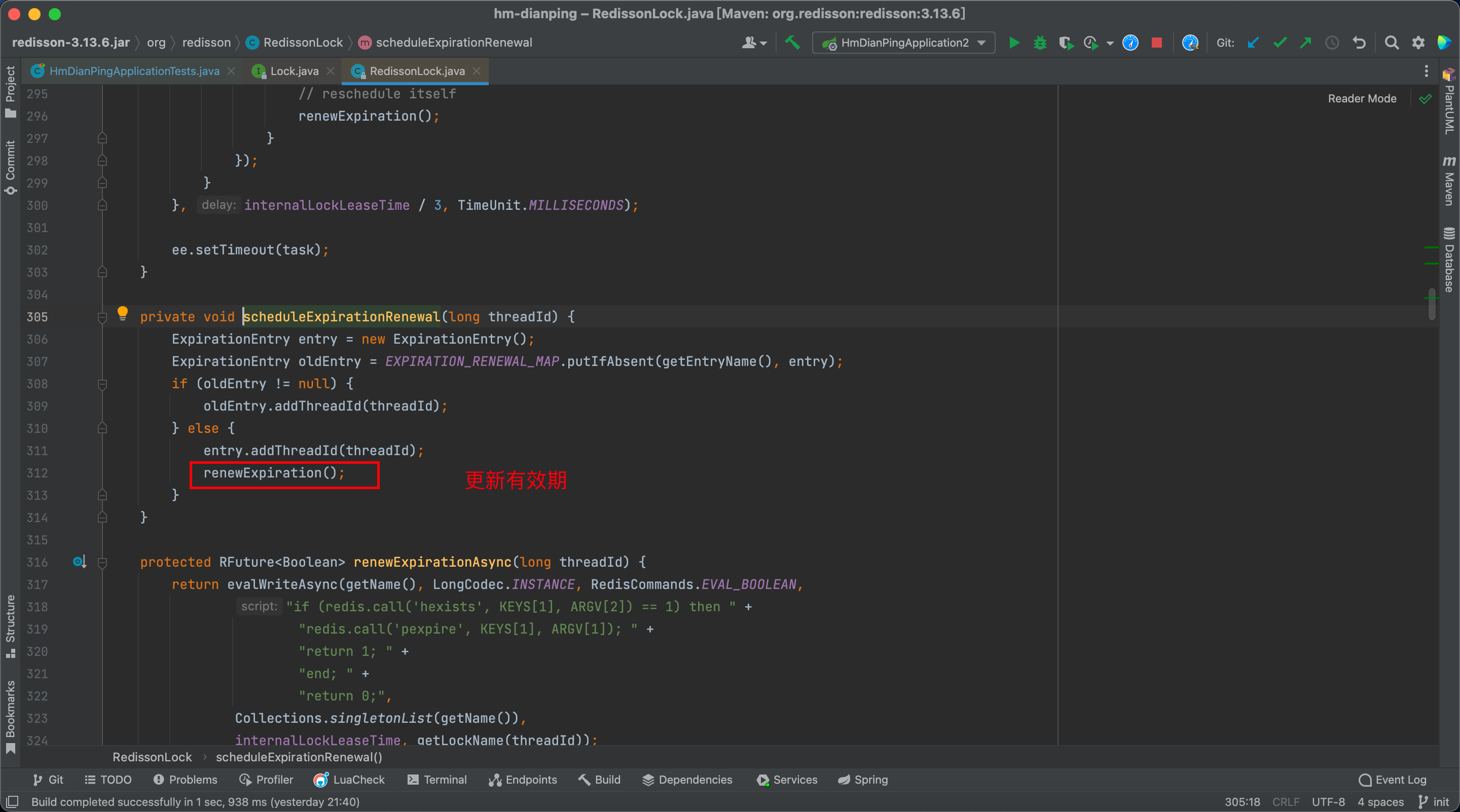Image resolution: width=1460 pixels, height=812 pixels.
Task: Start debugging with the bug icon
Action: (x=1040, y=43)
